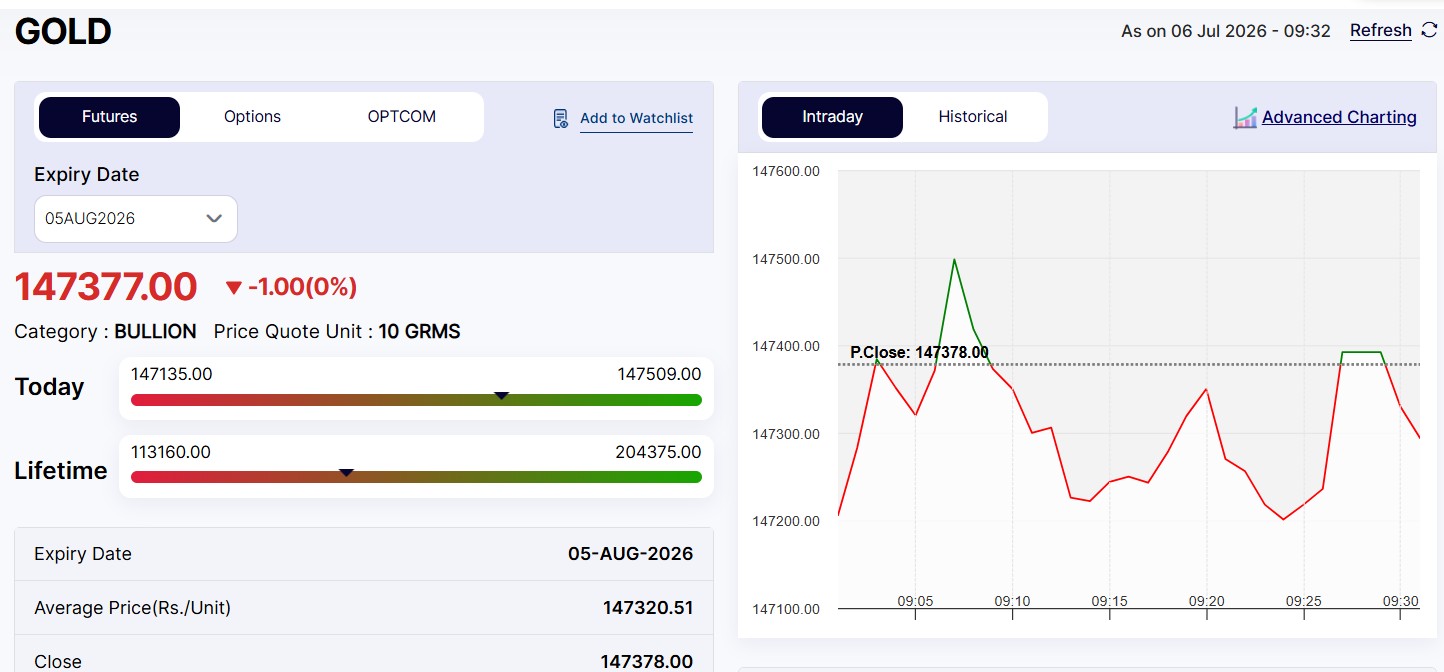
Task: Click the Today price range marker
Action: [x=502, y=396]
